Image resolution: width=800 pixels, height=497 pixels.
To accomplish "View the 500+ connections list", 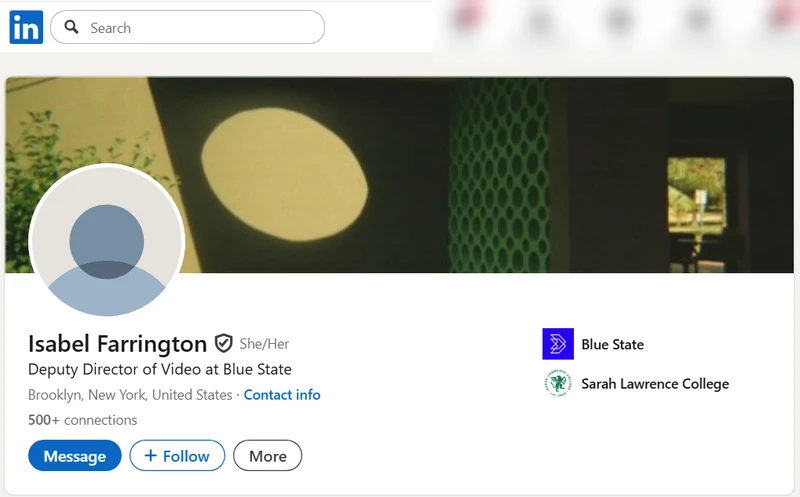I will pos(83,420).
